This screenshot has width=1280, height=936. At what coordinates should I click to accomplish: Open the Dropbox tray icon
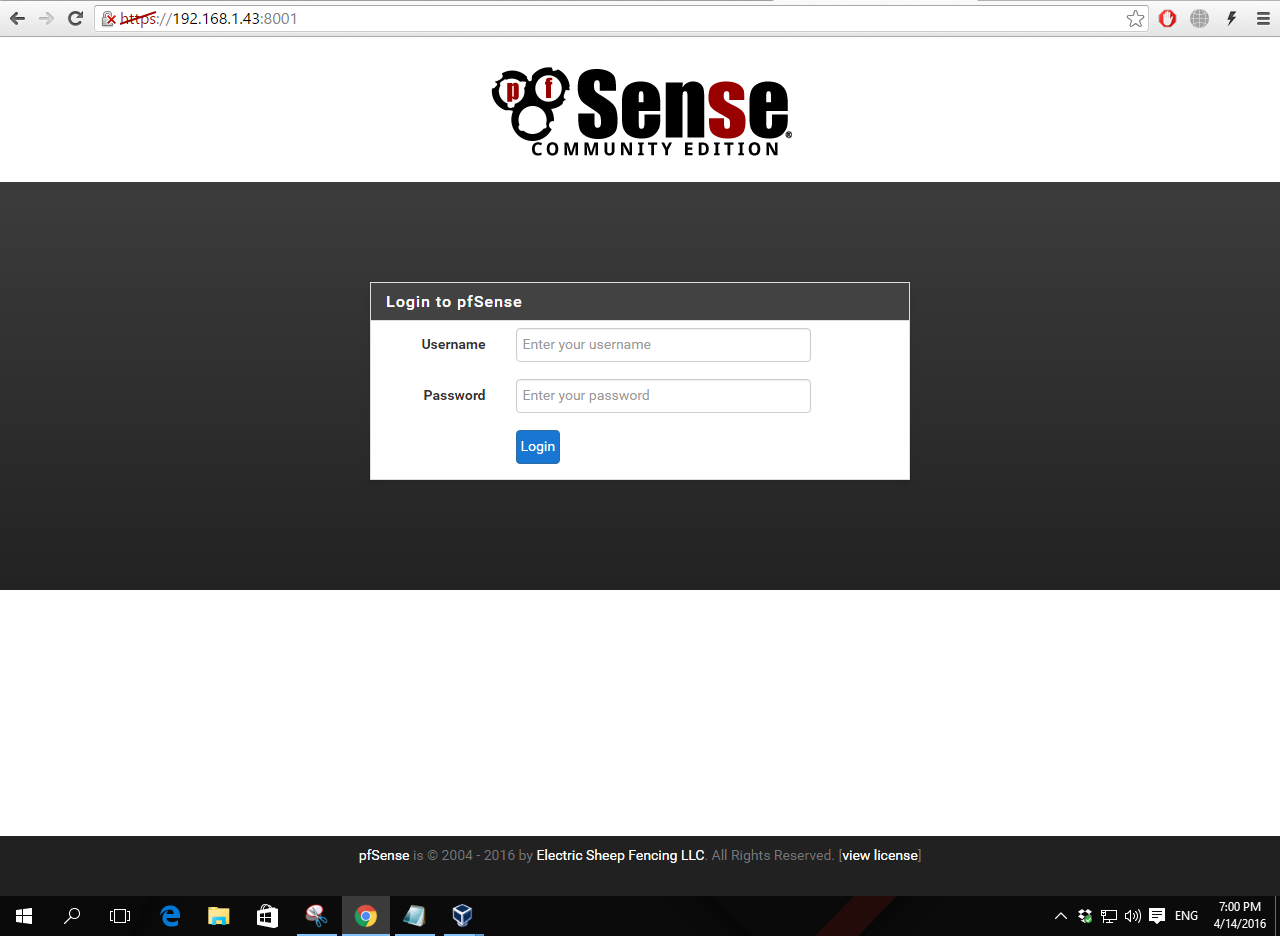(1085, 915)
